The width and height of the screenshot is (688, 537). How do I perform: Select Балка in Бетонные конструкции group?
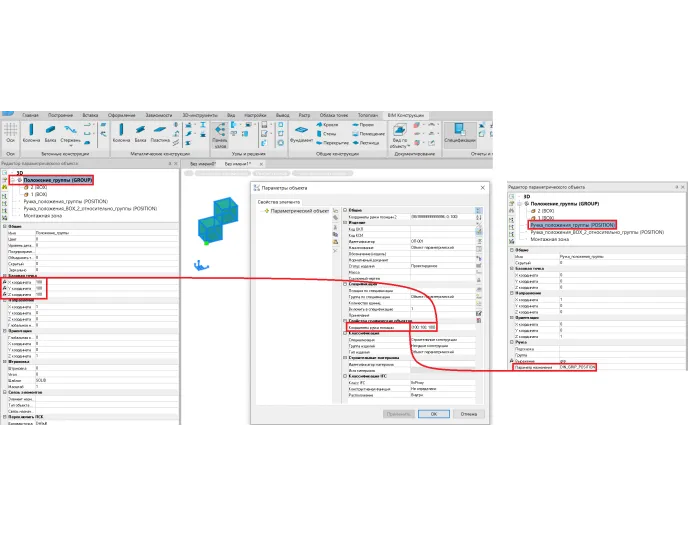click(50, 133)
